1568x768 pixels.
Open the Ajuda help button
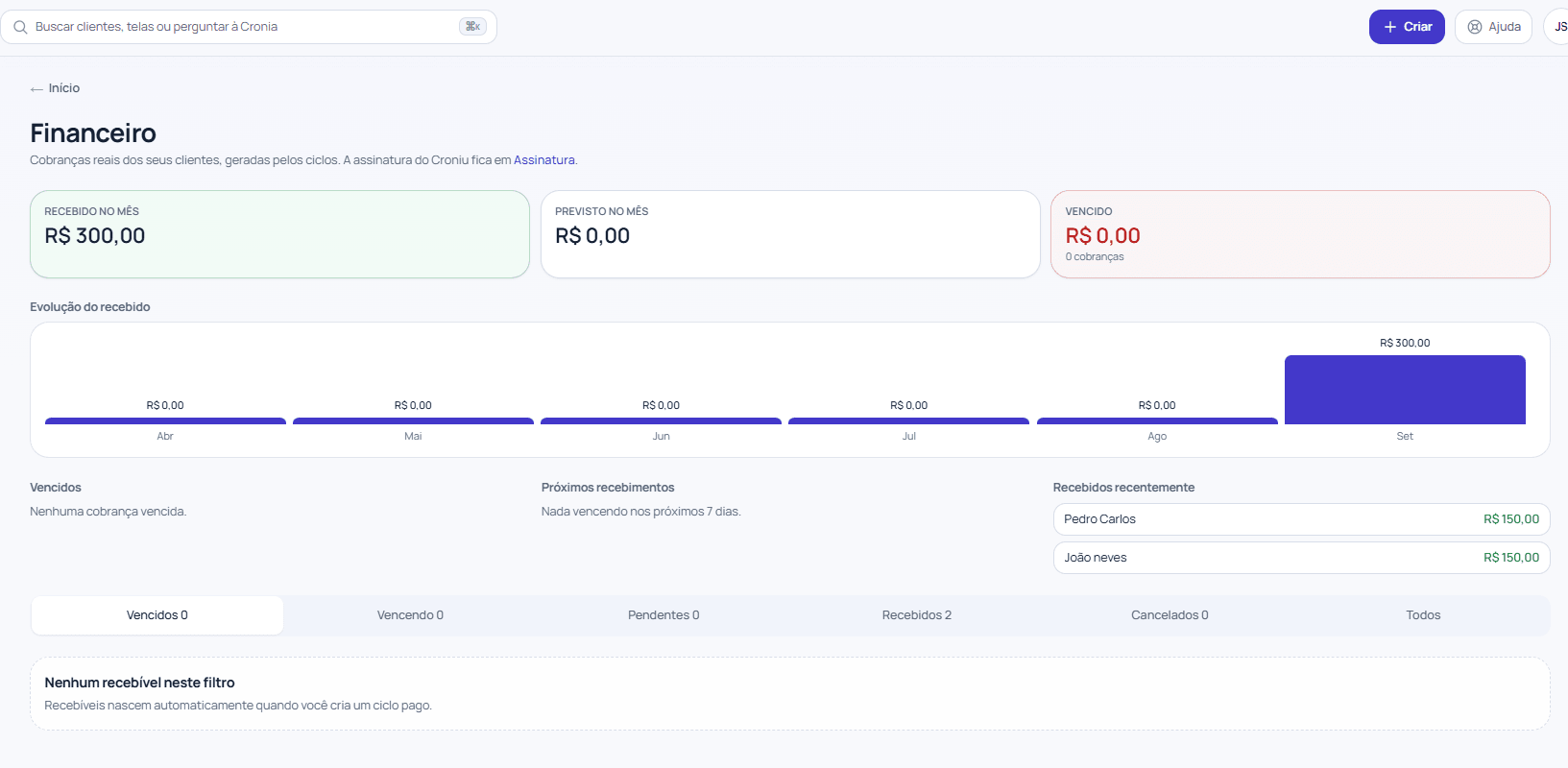click(1493, 27)
